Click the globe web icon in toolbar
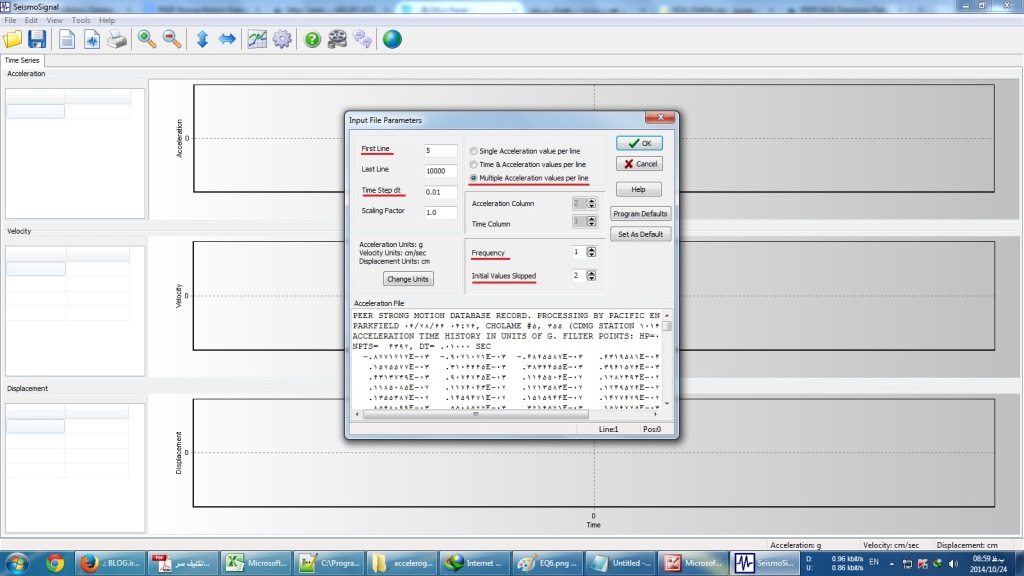Image resolution: width=1024 pixels, height=576 pixels. click(x=392, y=39)
